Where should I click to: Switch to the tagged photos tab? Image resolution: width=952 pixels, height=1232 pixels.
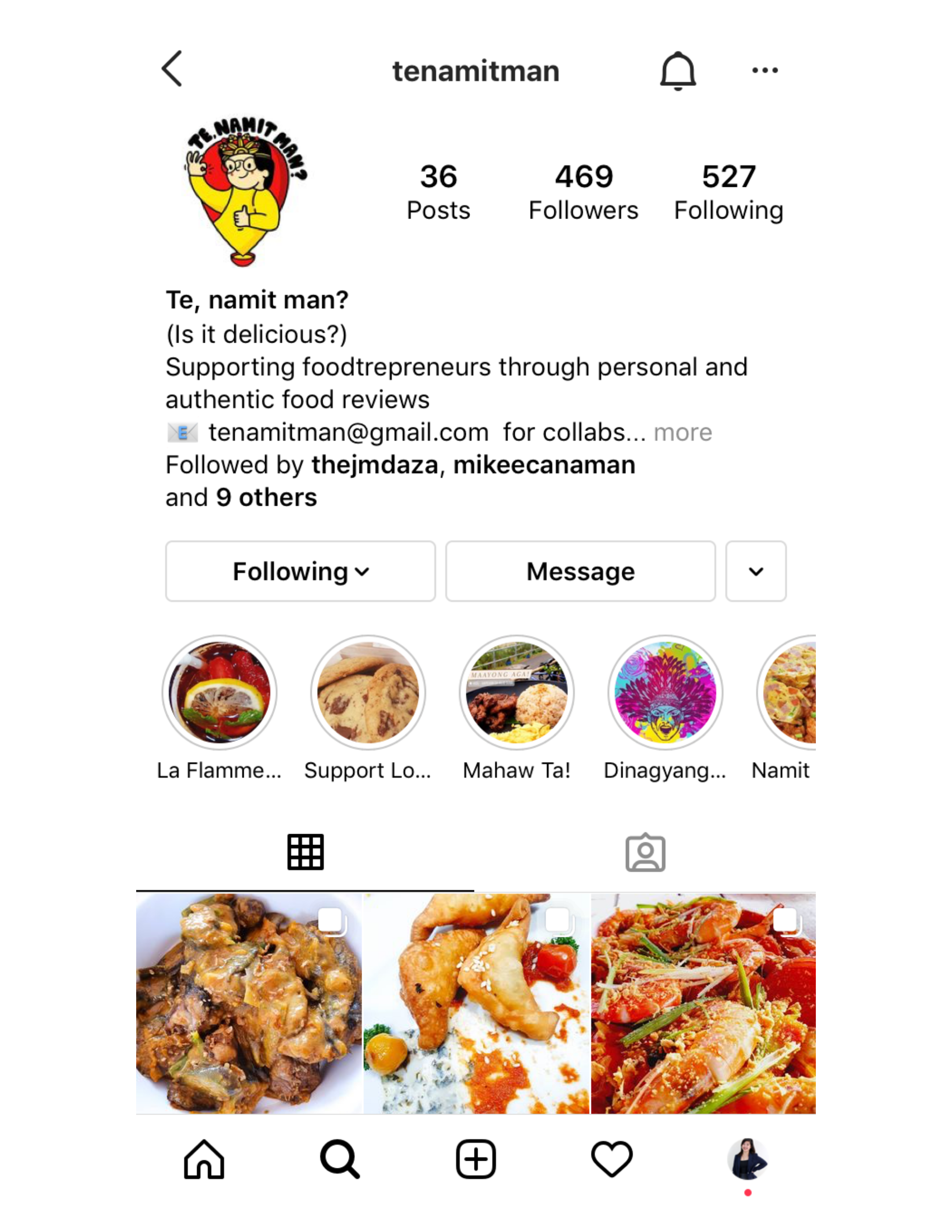click(645, 853)
